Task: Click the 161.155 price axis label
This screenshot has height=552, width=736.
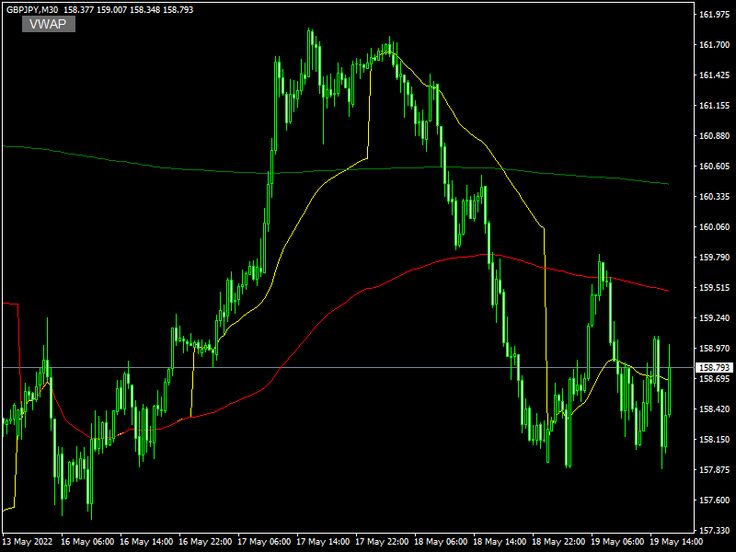Action: click(714, 106)
